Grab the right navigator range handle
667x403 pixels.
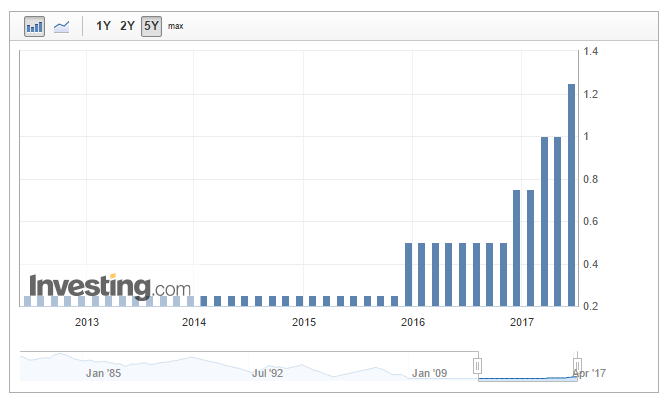click(577, 365)
